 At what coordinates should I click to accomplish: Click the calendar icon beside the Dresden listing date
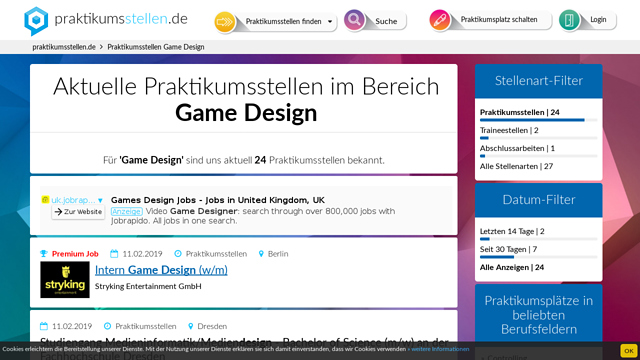(x=44, y=326)
